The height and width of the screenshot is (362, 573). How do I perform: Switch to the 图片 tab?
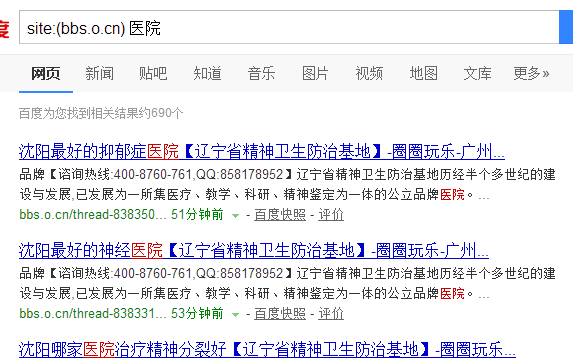pos(315,73)
